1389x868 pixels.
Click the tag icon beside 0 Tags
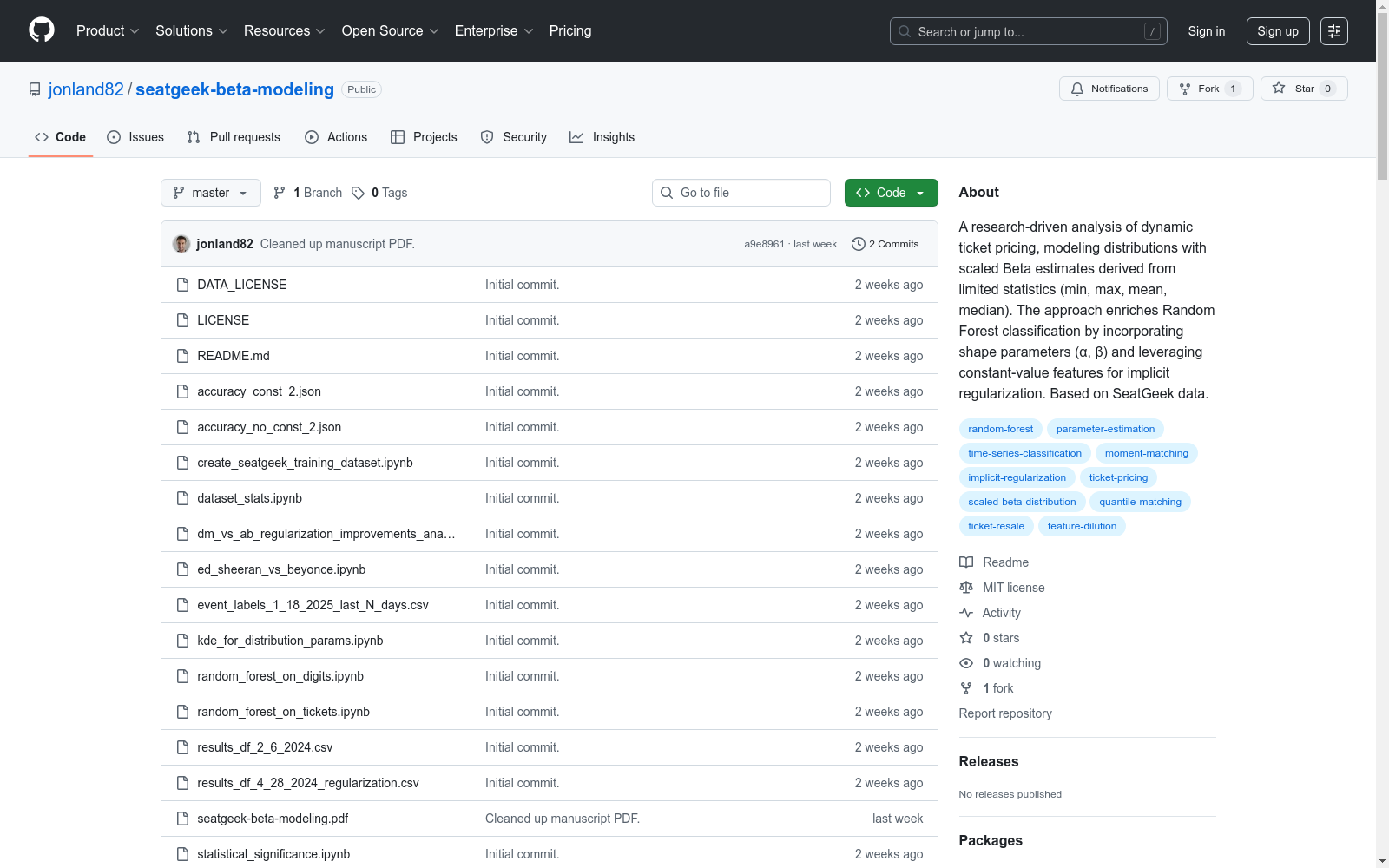(x=358, y=193)
